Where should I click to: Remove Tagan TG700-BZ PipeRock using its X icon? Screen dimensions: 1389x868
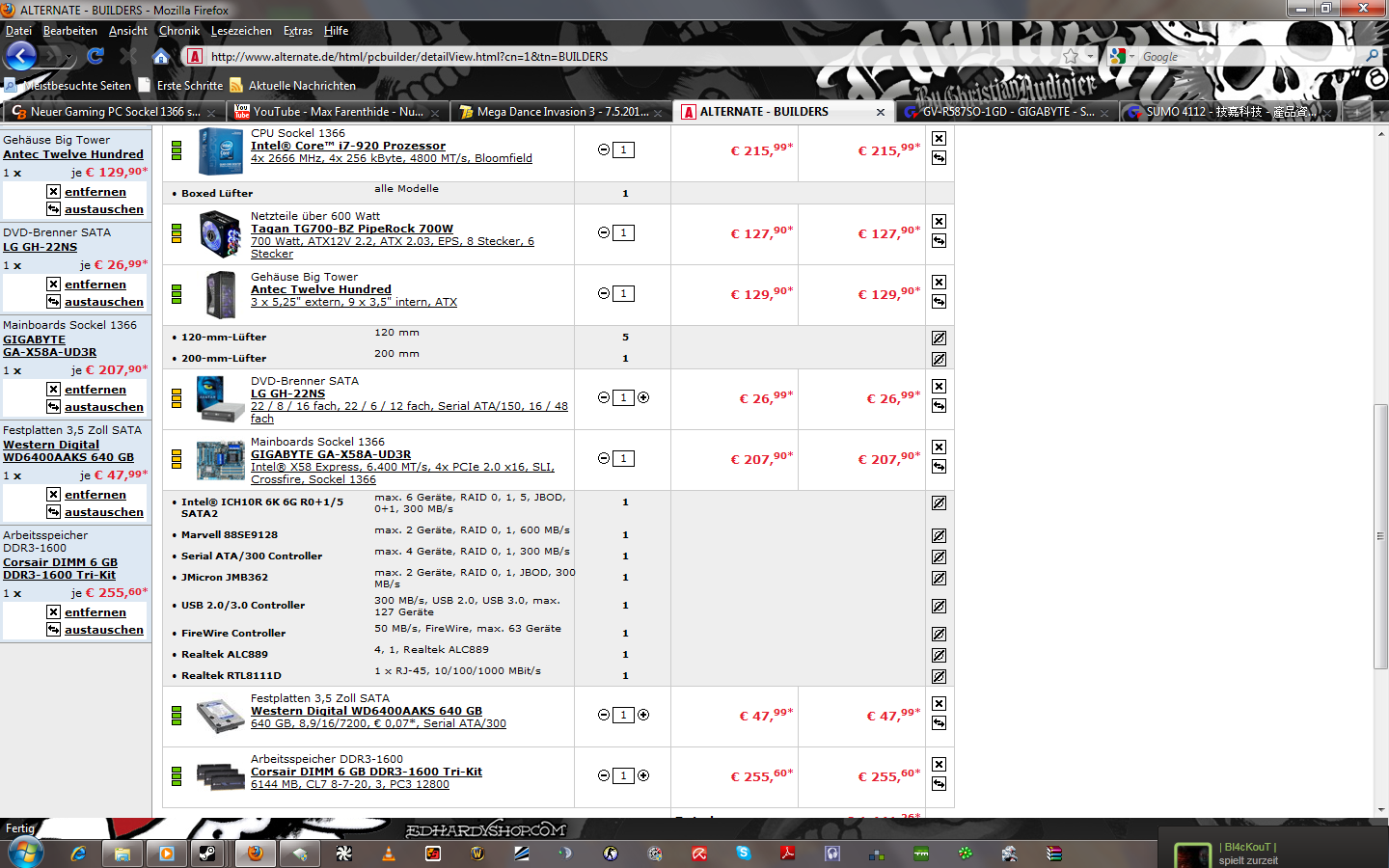click(939, 222)
